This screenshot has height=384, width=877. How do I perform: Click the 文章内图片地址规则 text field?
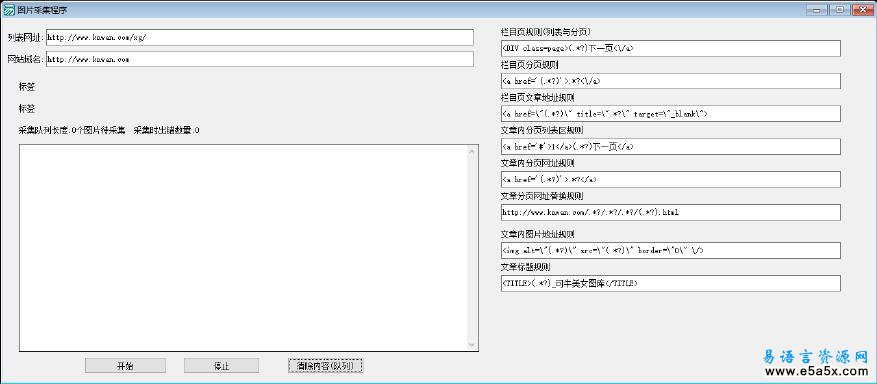pyautogui.click(x=671, y=250)
